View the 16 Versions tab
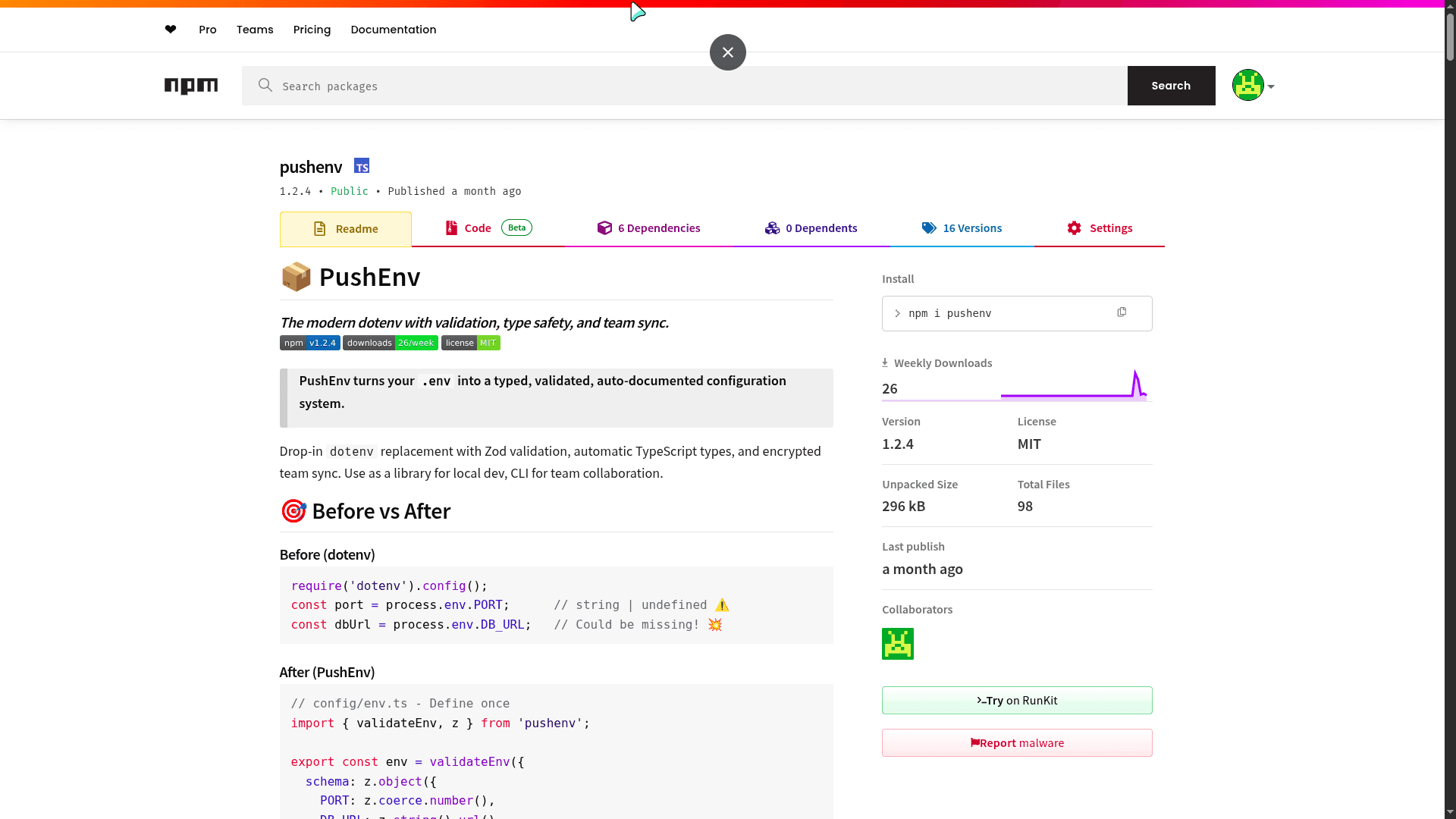1456x819 pixels. pyautogui.click(x=971, y=227)
